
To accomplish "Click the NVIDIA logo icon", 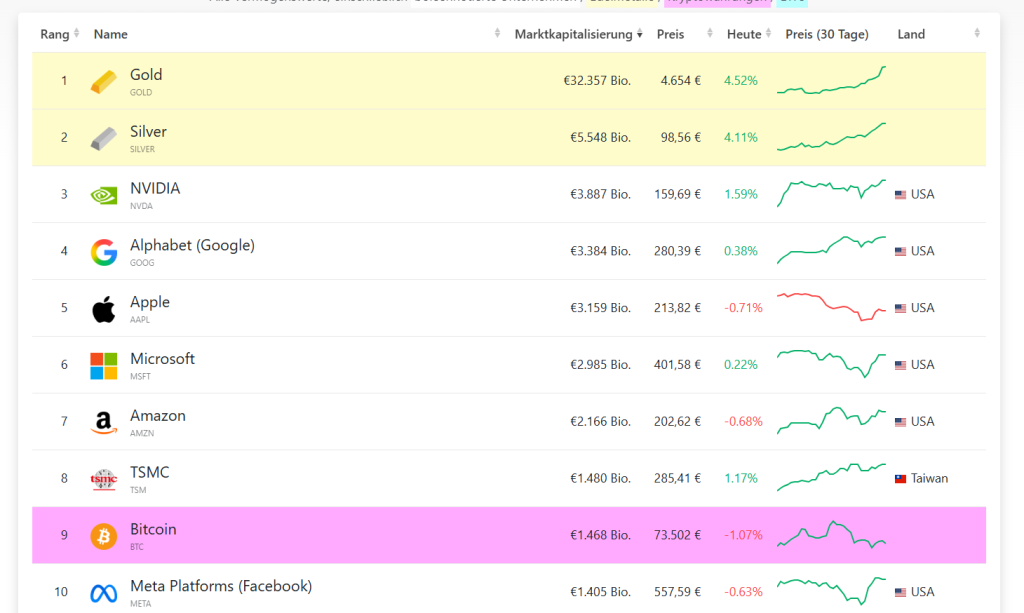I will (104, 195).
